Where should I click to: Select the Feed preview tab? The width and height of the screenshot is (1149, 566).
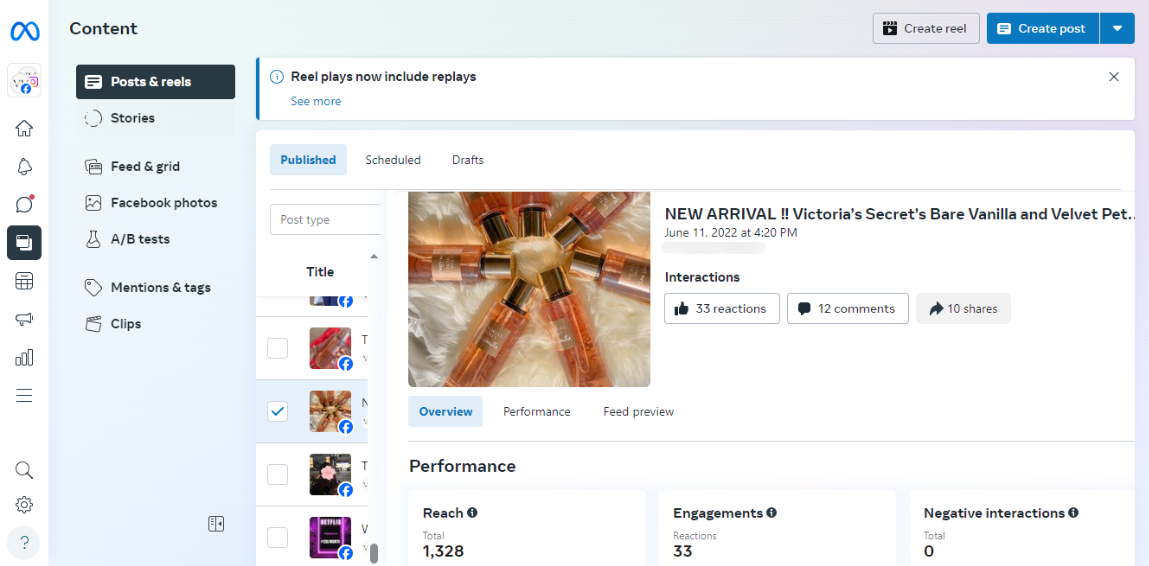click(638, 411)
